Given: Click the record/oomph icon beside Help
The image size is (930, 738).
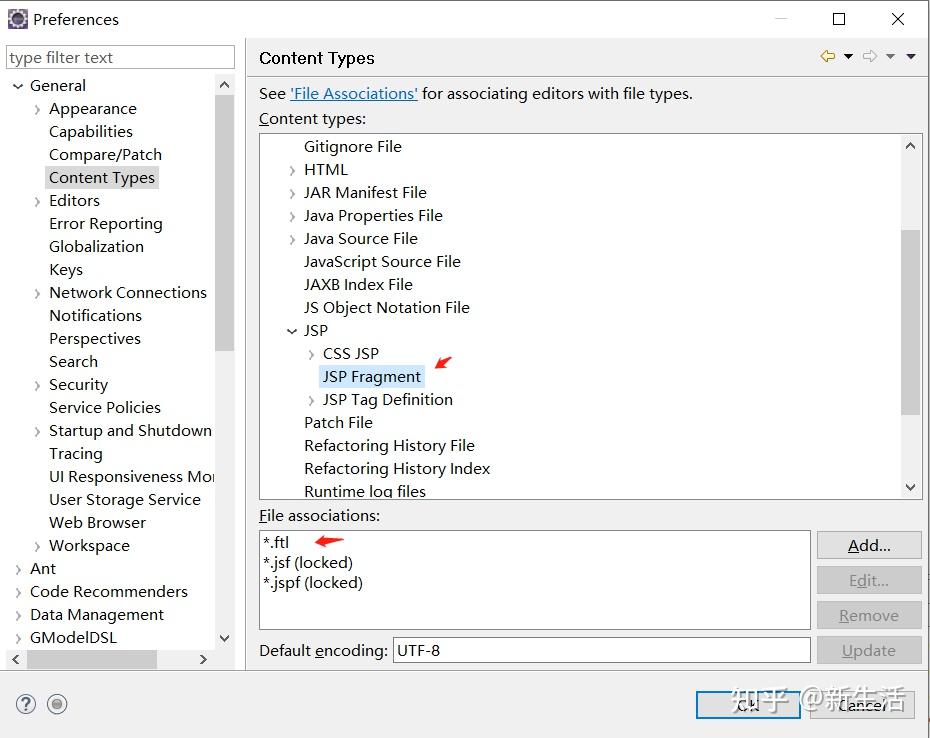Looking at the screenshot, I should pyautogui.click(x=57, y=704).
